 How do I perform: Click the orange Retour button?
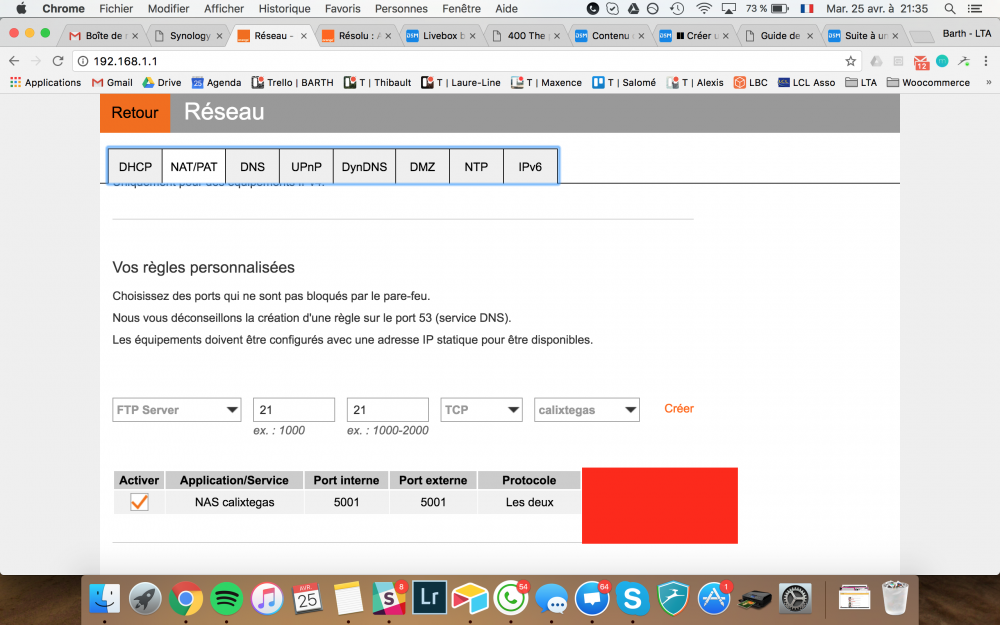click(135, 113)
